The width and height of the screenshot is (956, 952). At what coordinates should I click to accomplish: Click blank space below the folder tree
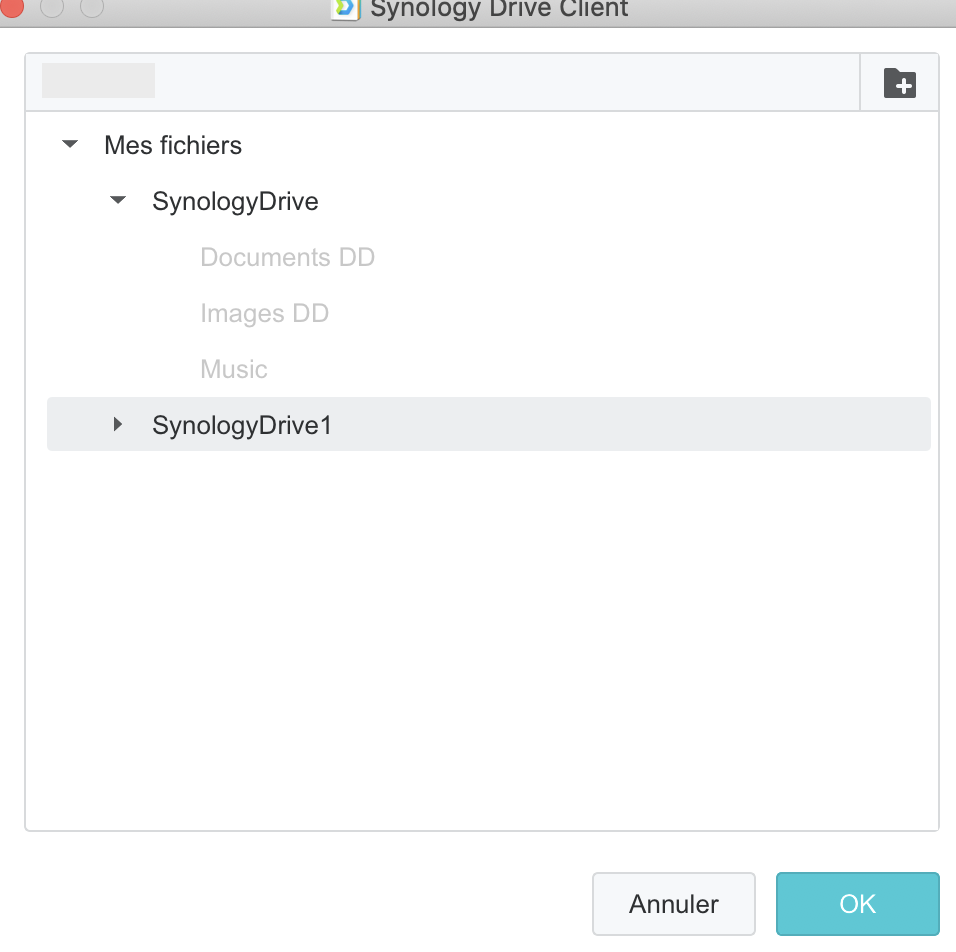pos(480,640)
